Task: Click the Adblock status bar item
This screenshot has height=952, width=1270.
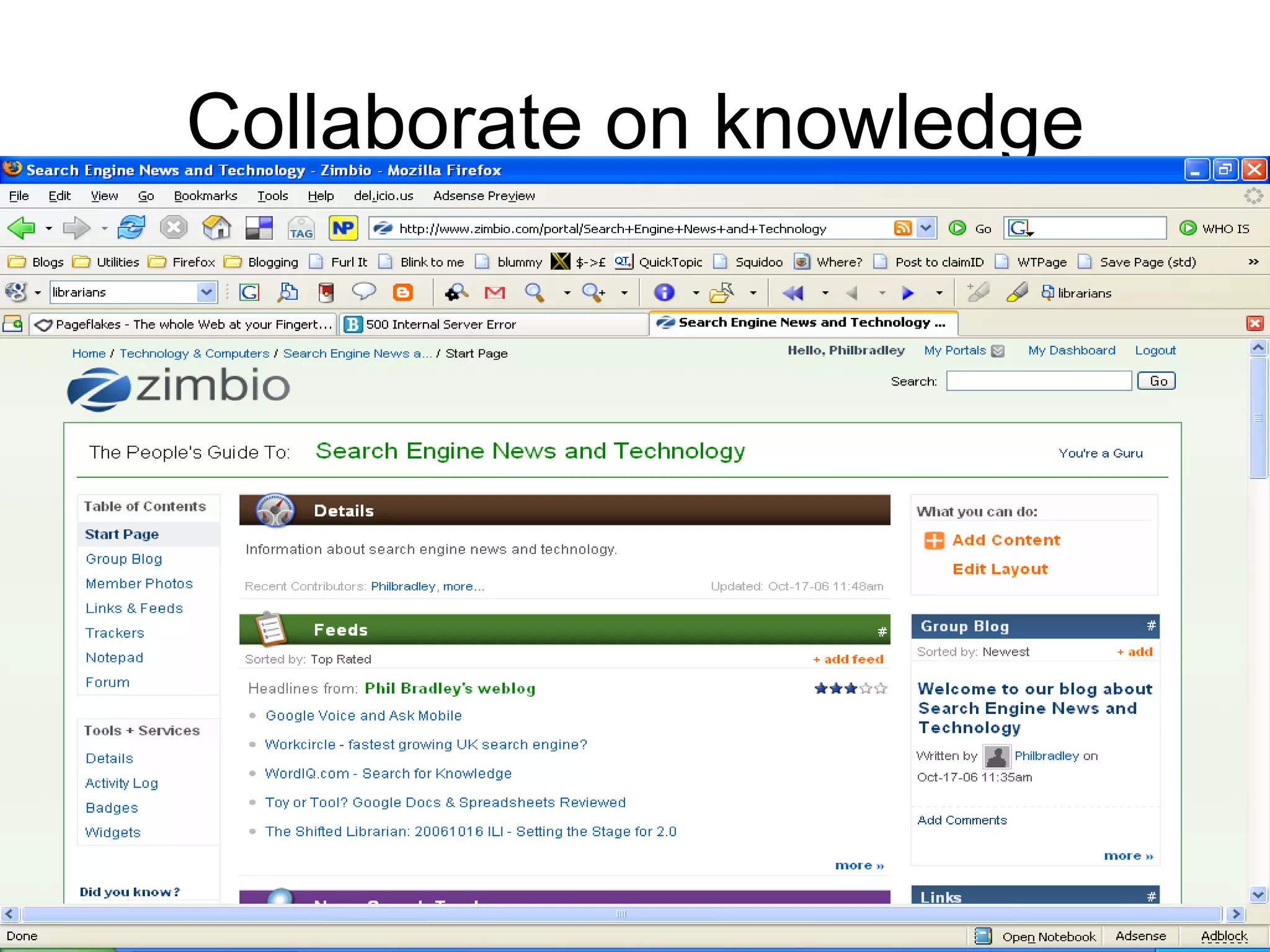Action: tap(1223, 936)
